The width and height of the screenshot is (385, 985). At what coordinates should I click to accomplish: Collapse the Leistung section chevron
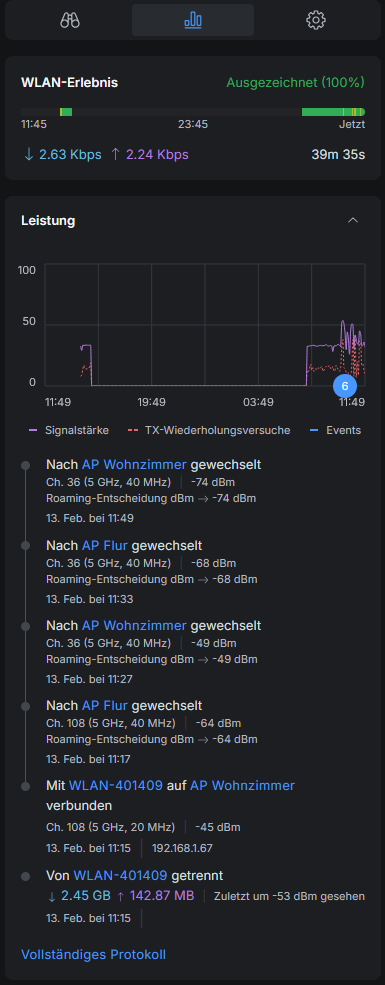click(353, 220)
